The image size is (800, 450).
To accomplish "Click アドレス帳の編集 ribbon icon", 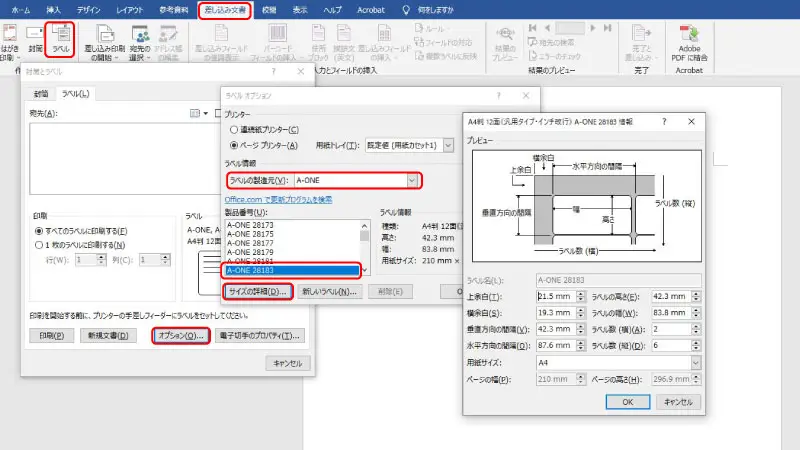I will [168, 42].
